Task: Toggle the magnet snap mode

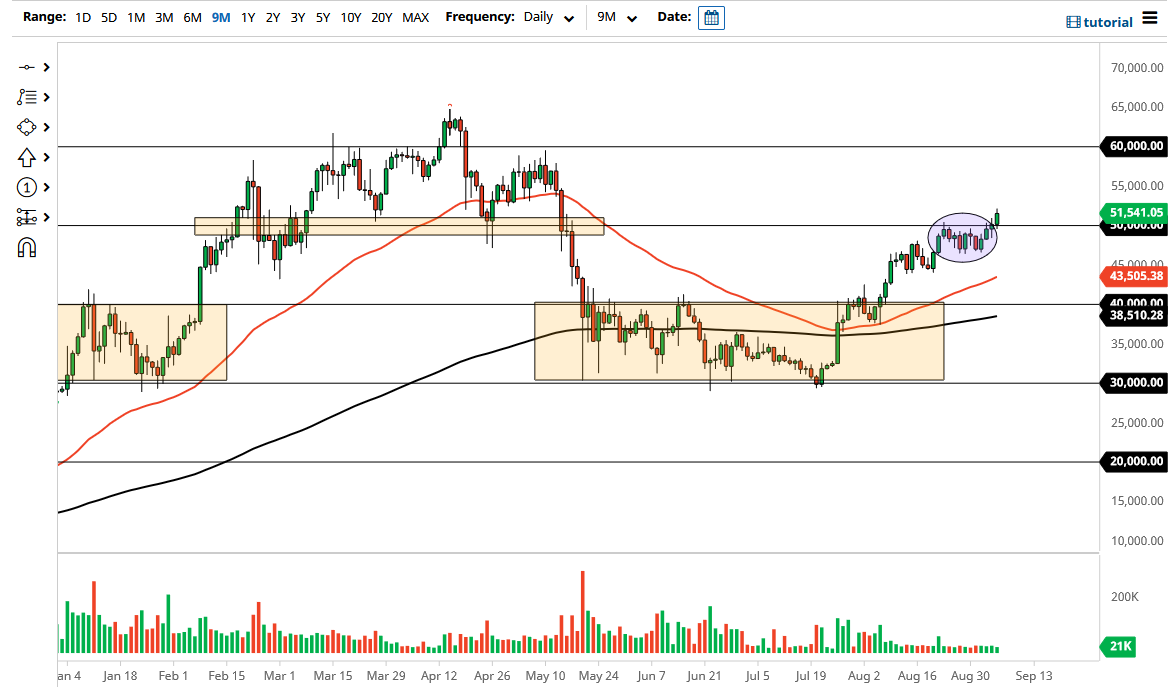Action: 27,247
